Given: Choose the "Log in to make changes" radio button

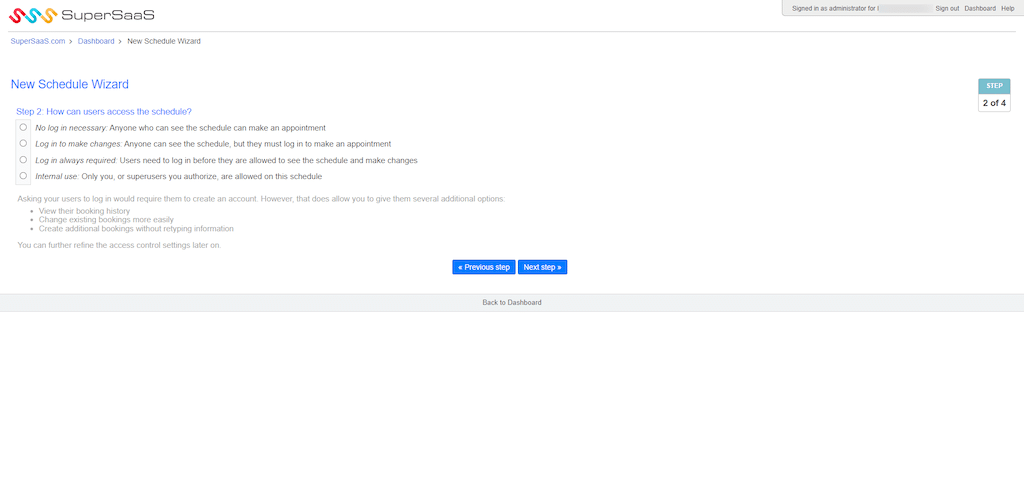Looking at the screenshot, I should click(x=24, y=143).
